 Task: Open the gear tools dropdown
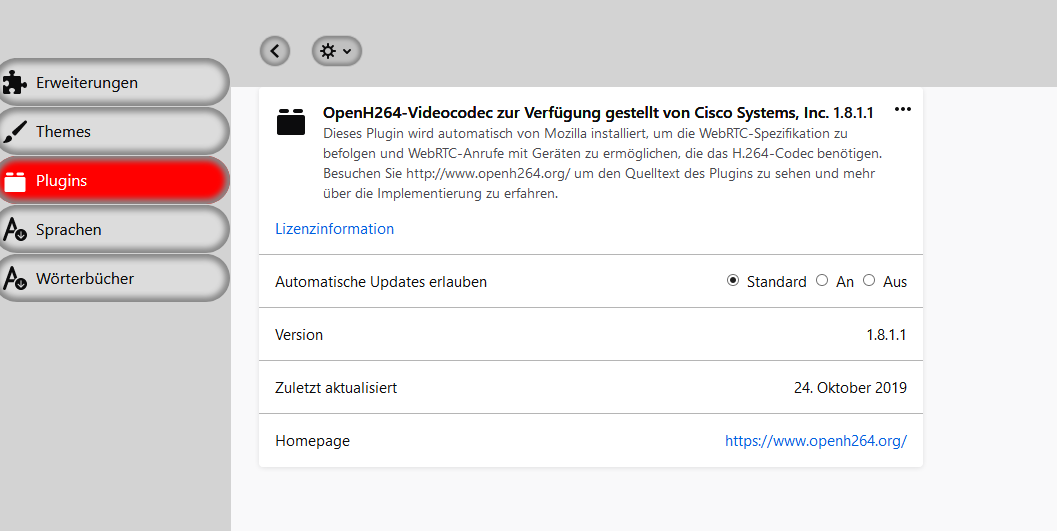[336, 51]
